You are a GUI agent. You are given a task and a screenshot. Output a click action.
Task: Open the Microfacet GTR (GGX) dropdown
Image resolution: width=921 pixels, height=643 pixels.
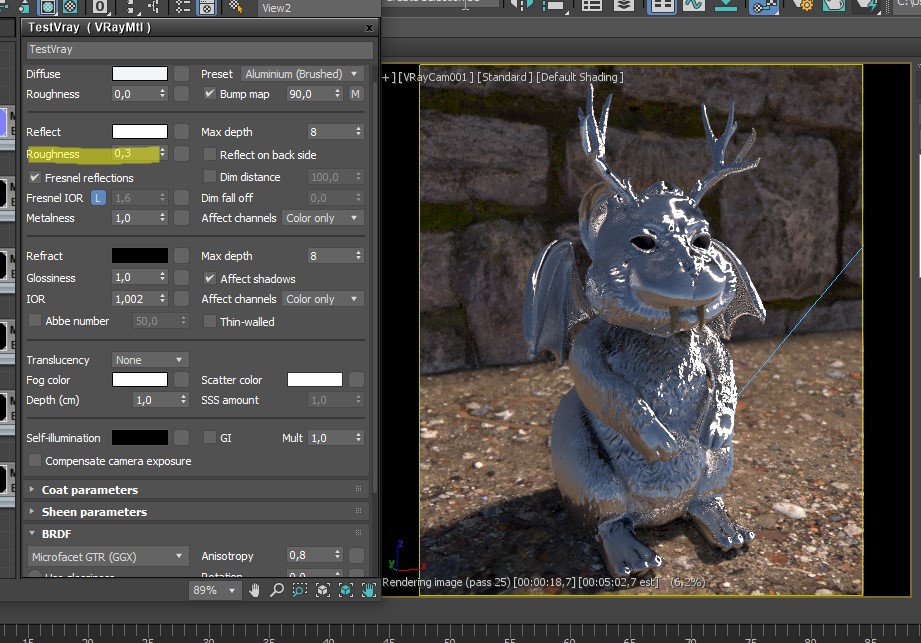[x=107, y=556]
